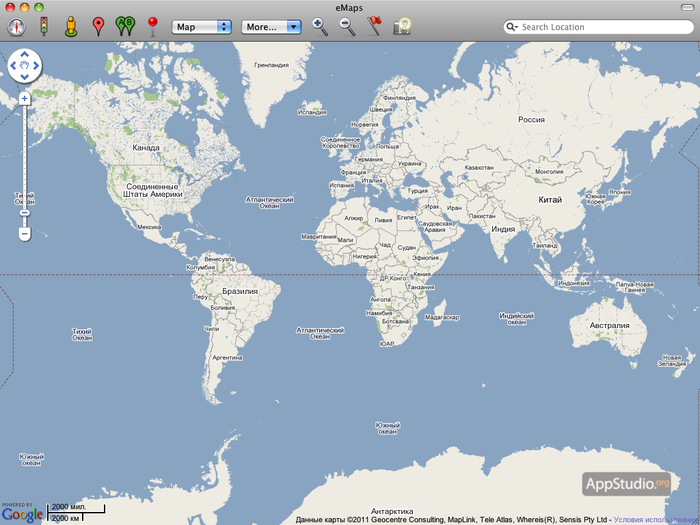
Task: Open the Map type dropdown
Action: 202,27
